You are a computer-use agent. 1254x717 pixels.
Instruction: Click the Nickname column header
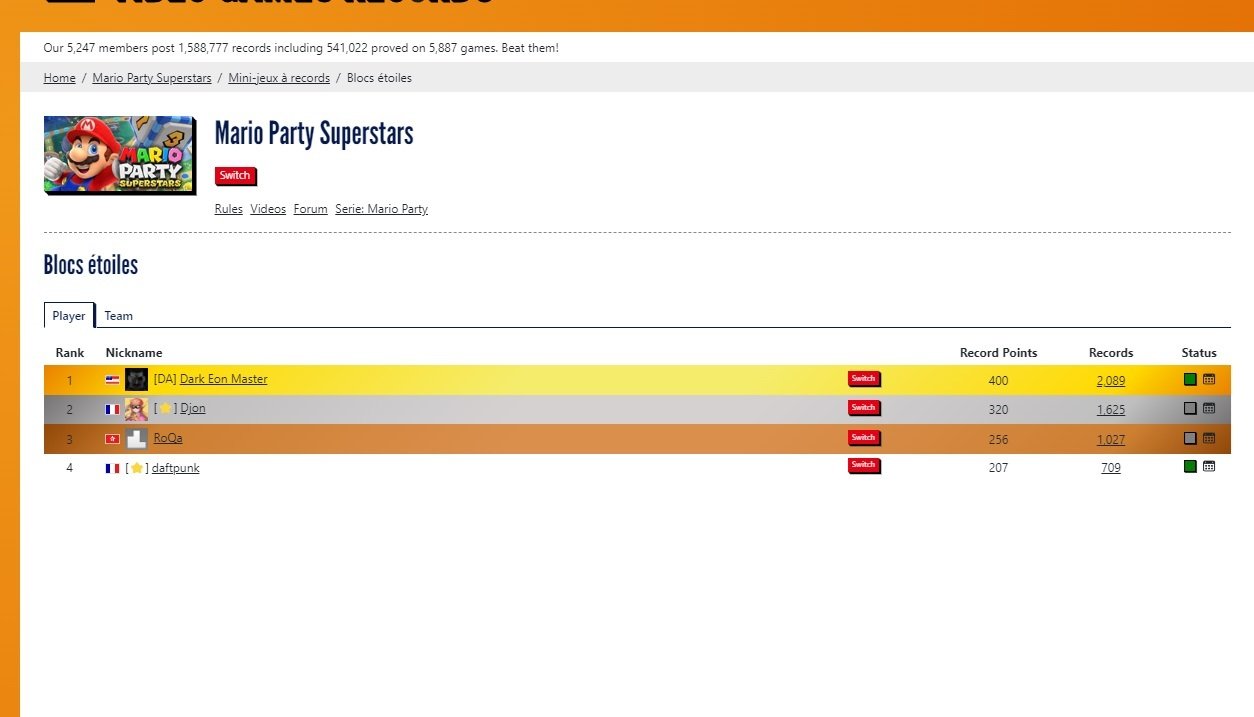coord(134,353)
